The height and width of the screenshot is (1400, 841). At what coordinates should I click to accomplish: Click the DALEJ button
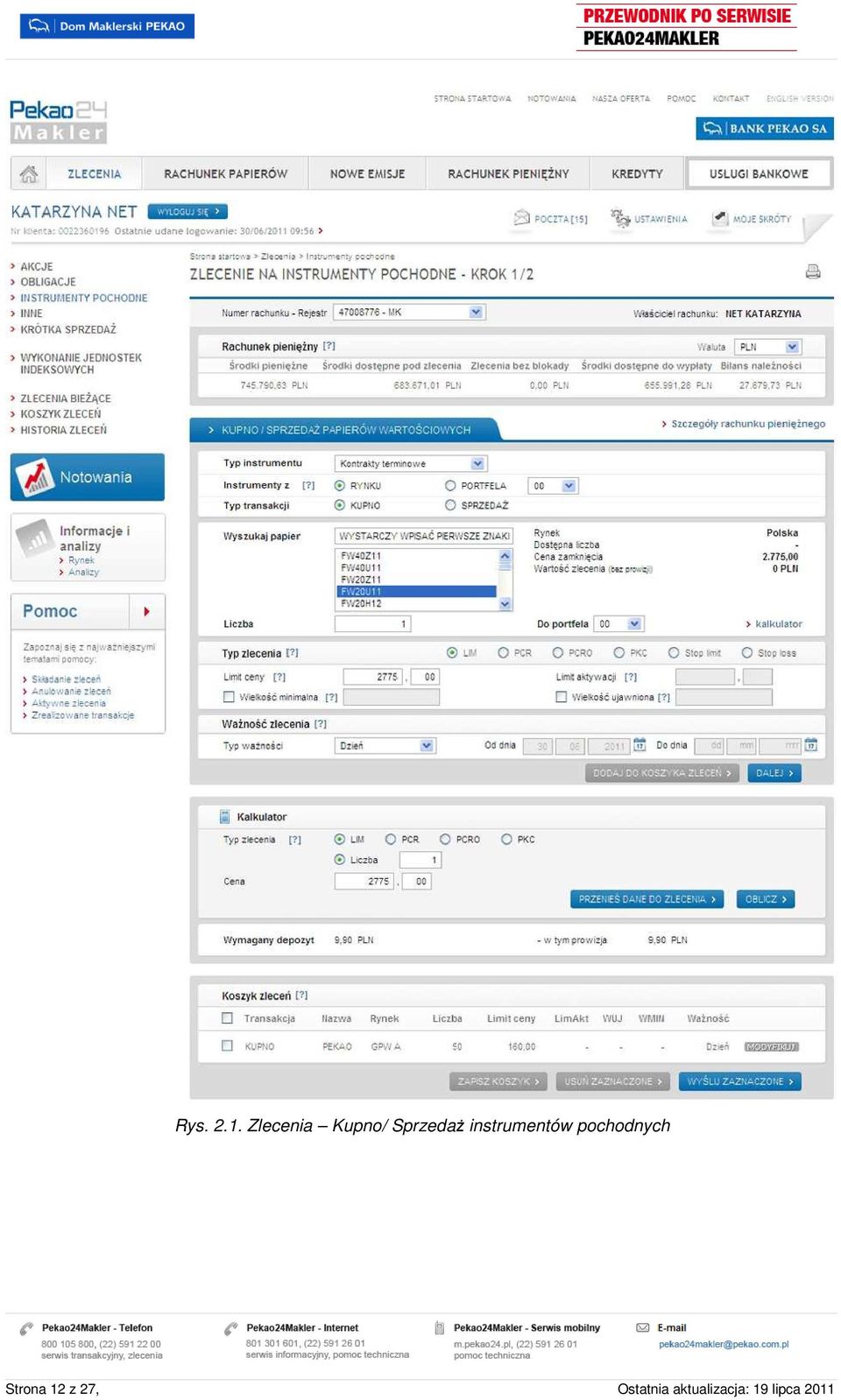(774, 773)
